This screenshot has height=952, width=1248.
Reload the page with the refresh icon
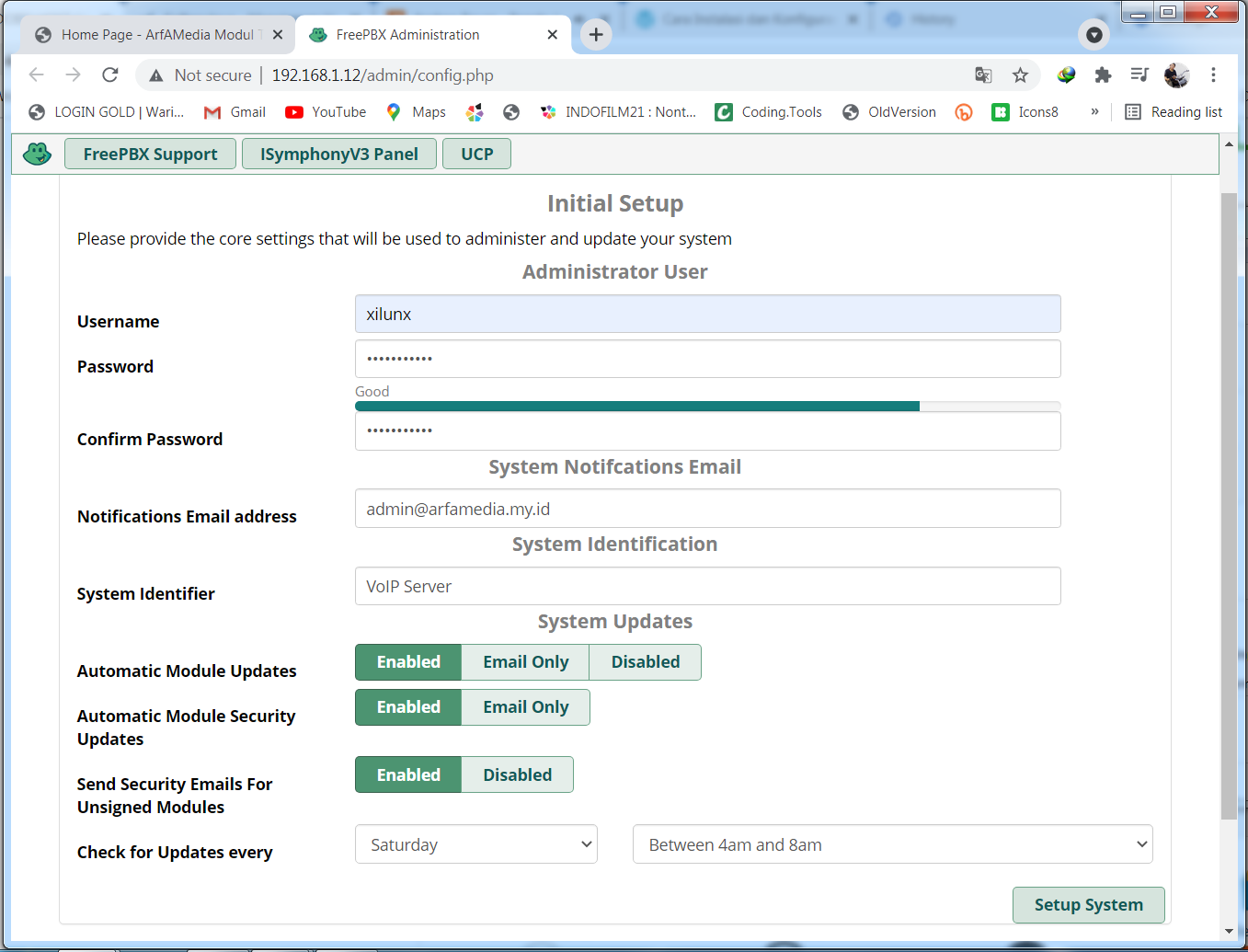point(110,75)
